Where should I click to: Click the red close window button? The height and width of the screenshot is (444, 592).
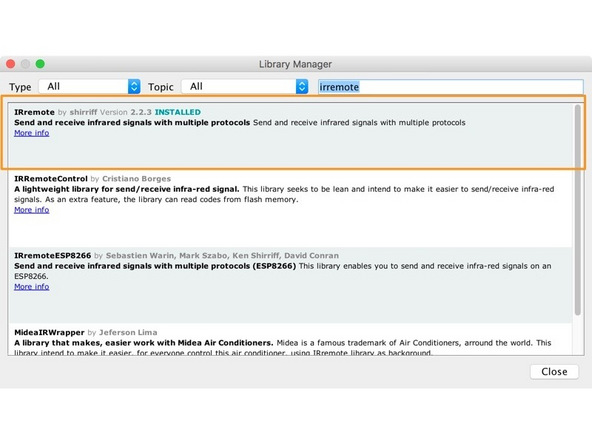pos(11,64)
